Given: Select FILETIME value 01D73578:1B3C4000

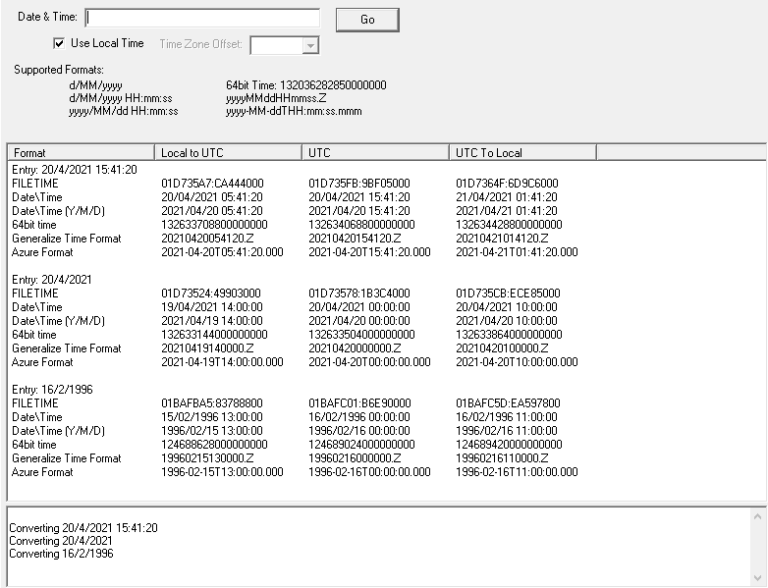Looking at the screenshot, I should pos(359,293).
